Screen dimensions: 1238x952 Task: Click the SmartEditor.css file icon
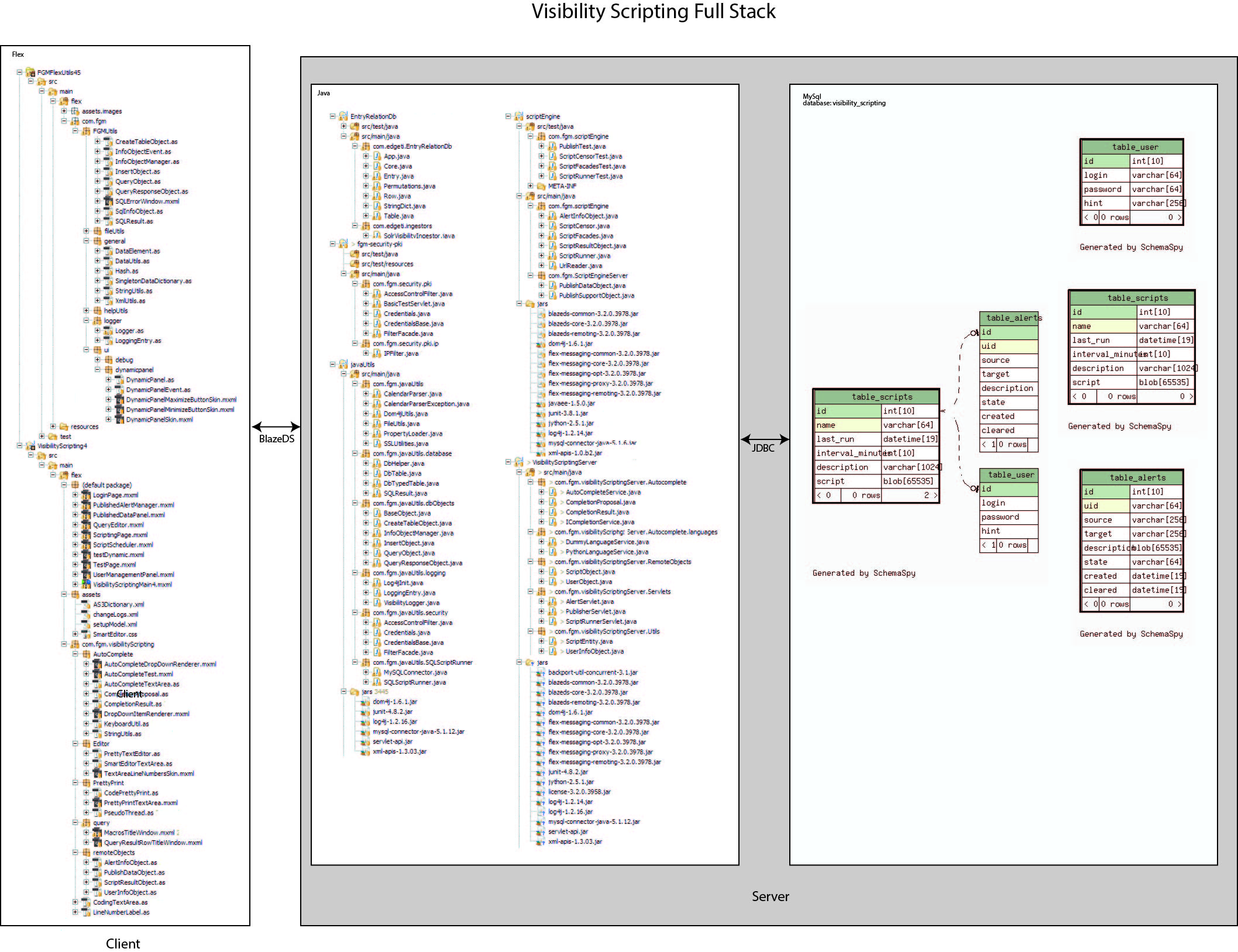(86, 634)
